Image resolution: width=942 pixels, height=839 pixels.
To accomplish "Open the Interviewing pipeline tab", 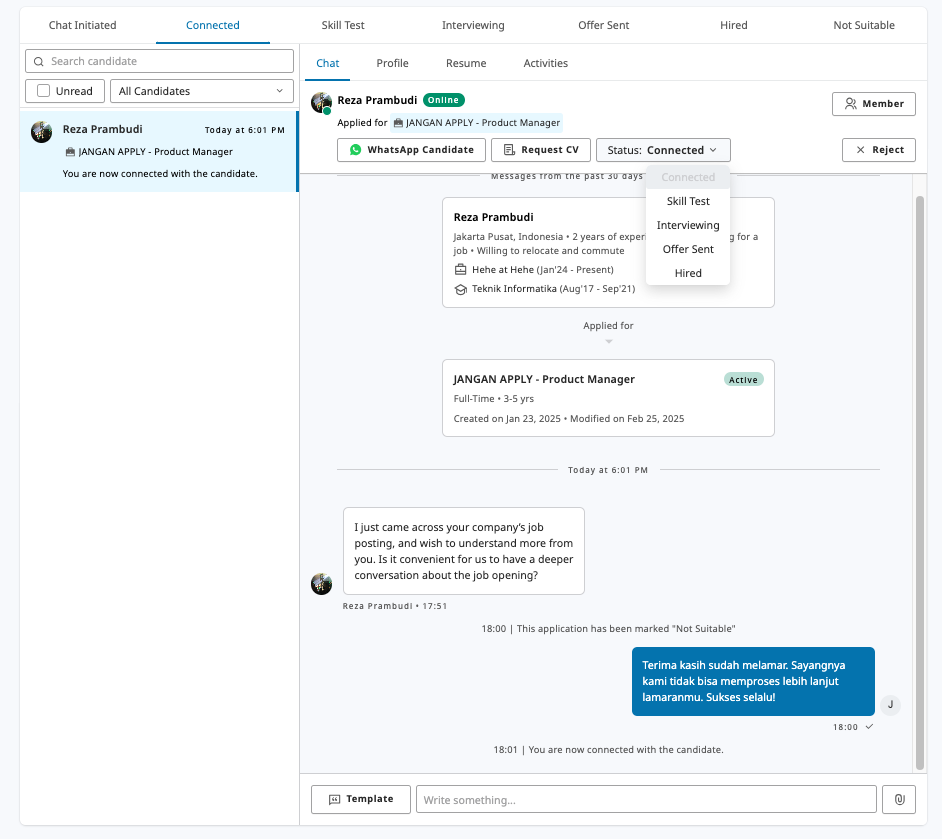I will coord(473,25).
